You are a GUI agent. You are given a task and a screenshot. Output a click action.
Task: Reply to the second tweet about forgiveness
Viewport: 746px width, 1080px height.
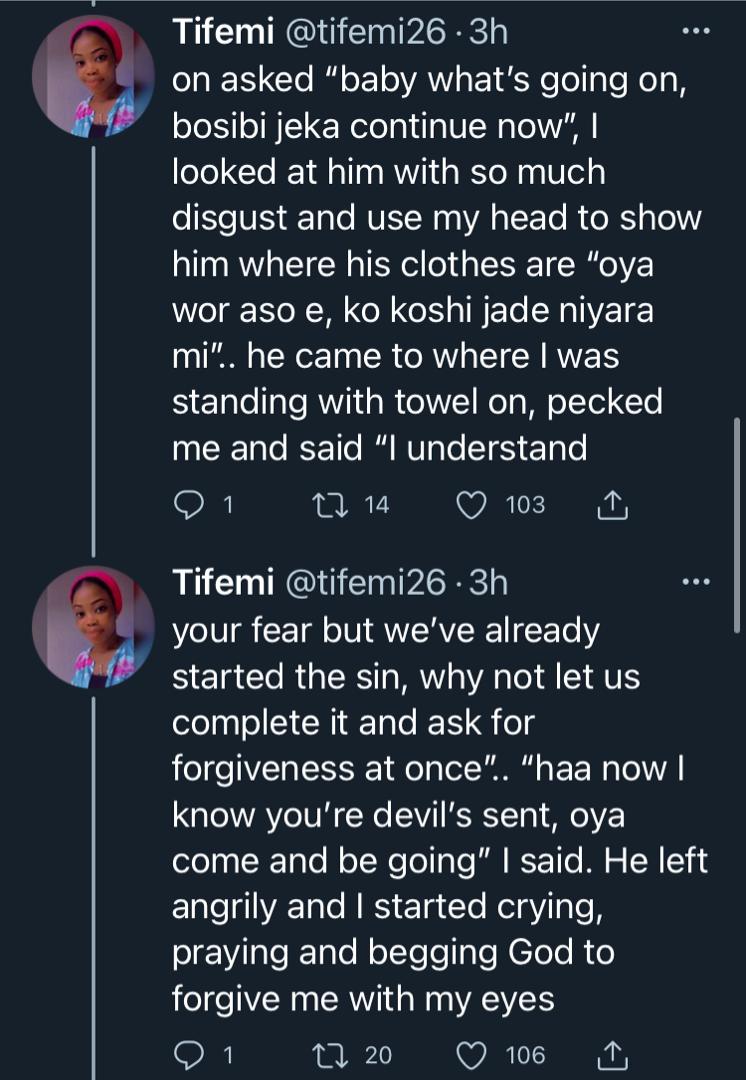pyautogui.click(x=190, y=1055)
